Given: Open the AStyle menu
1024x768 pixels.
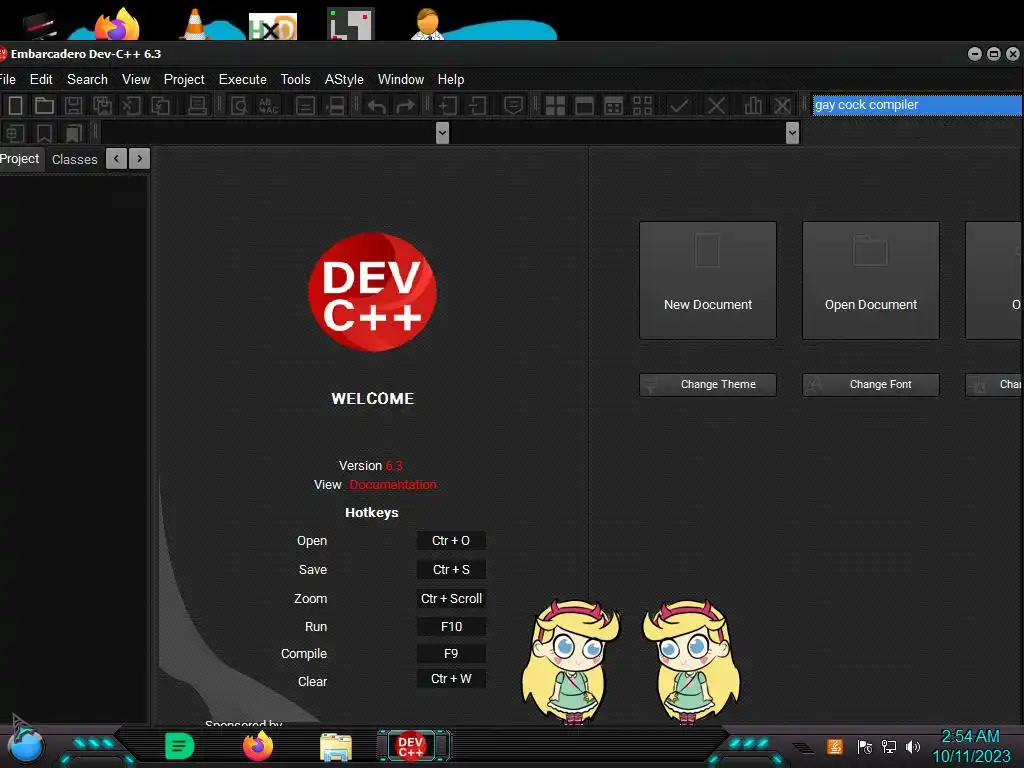Looking at the screenshot, I should tap(344, 79).
